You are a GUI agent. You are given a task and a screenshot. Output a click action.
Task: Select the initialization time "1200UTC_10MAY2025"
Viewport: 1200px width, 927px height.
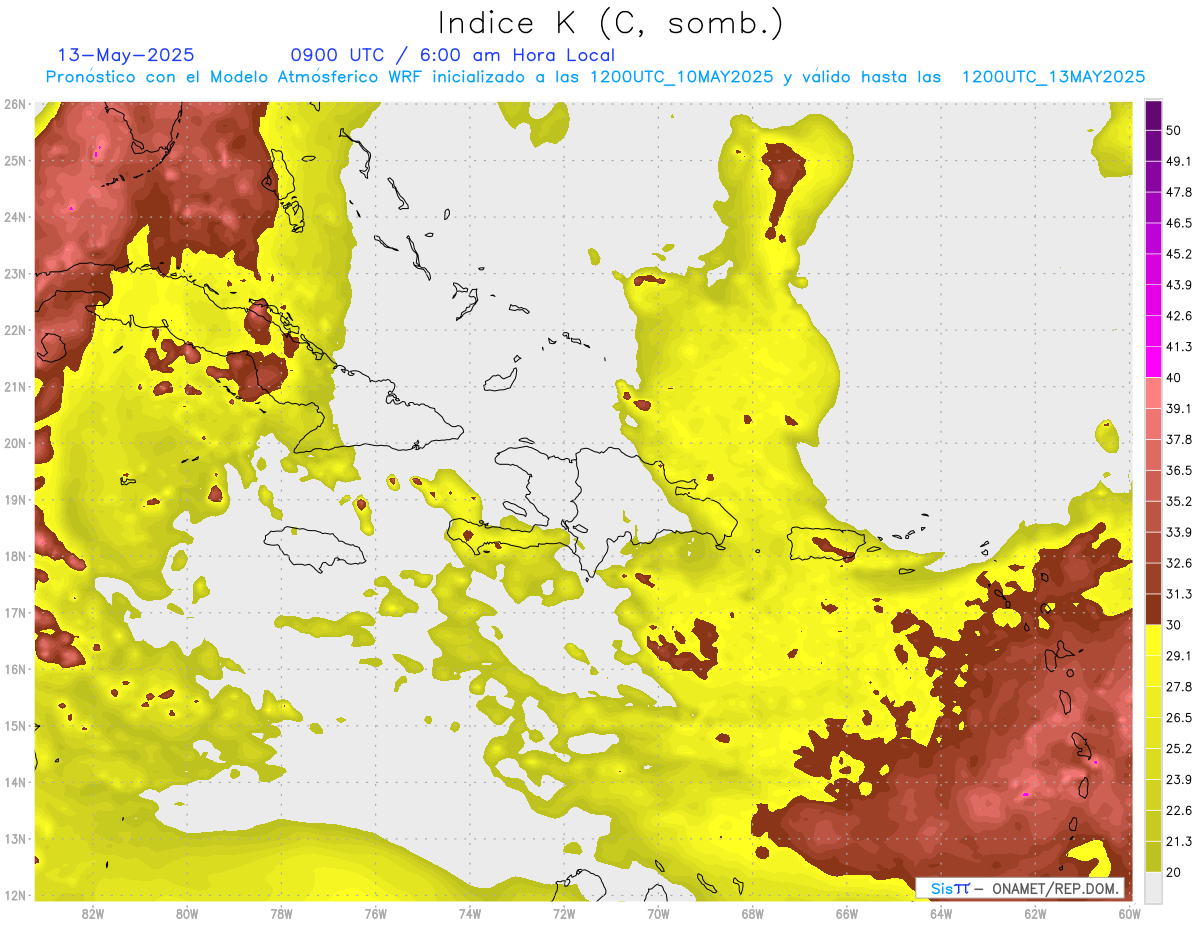click(681, 77)
